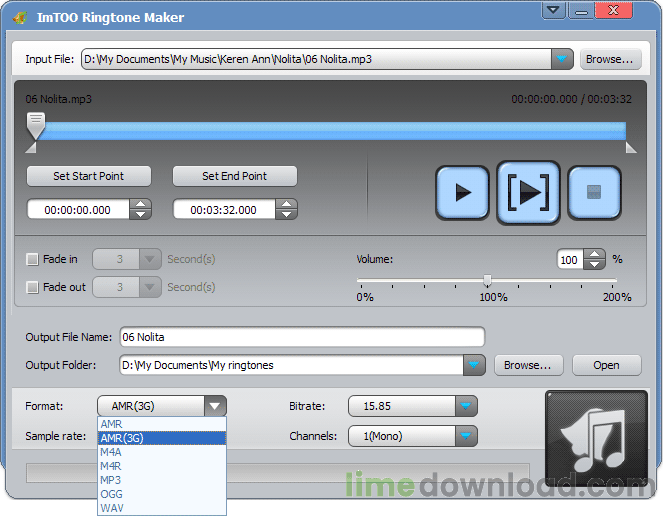Click the 200% volume label
663x516 pixels.
(x=617, y=297)
